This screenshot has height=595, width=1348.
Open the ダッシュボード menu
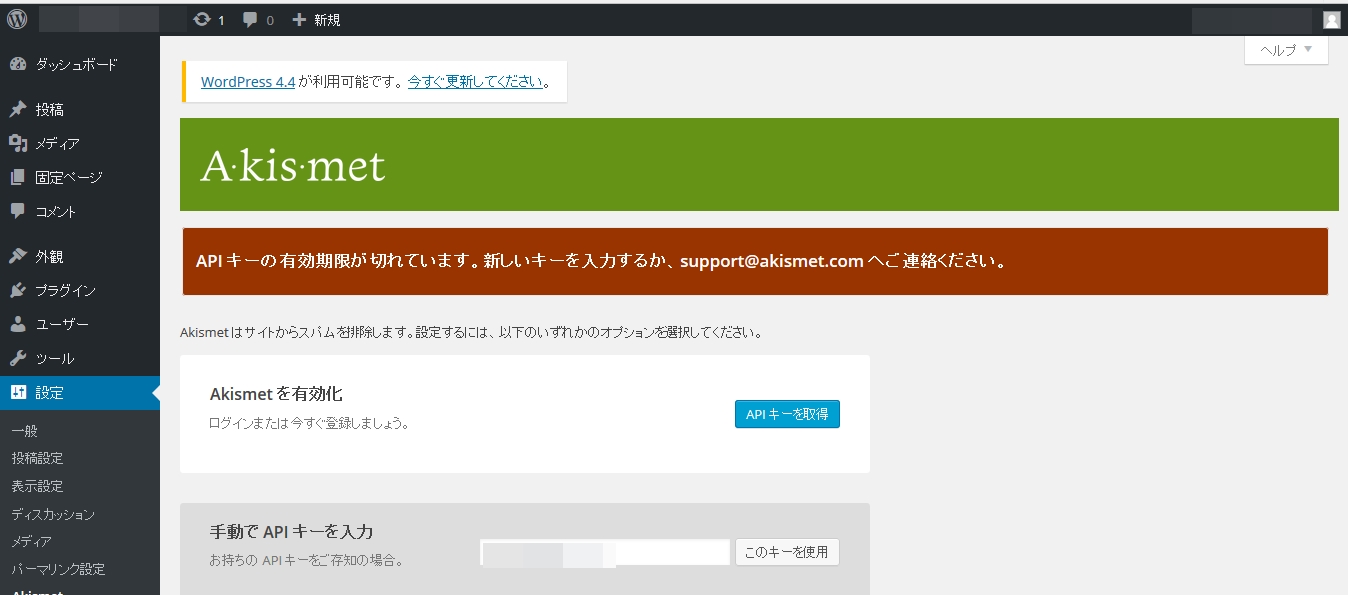pyautogui.click(x=80, y=64)
